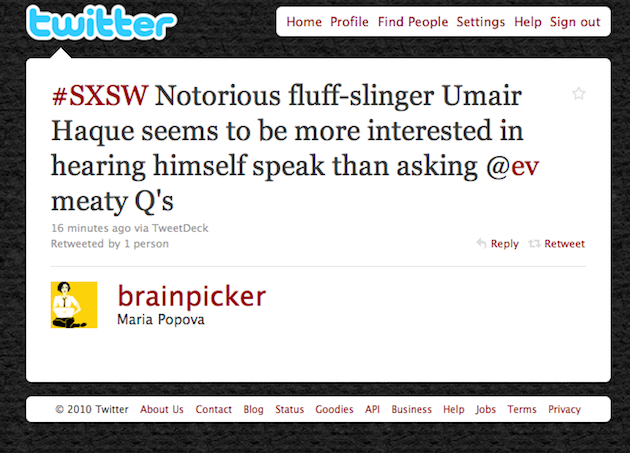Image resolution: width=630 pixels, height=453 pixels.
Task: Open the Goodies footer link
Action: (334, 409)
